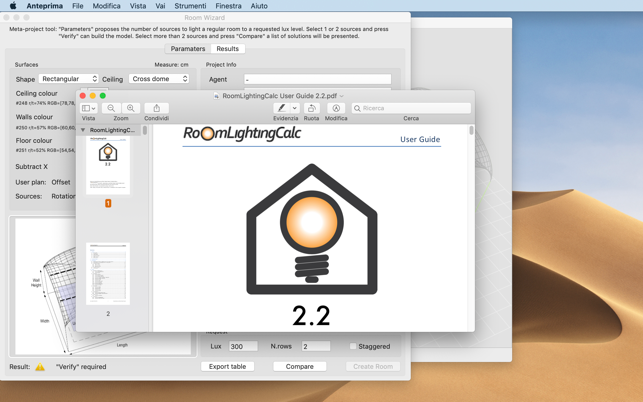Open the highlight color dropdown arrow

click(294, 108)
